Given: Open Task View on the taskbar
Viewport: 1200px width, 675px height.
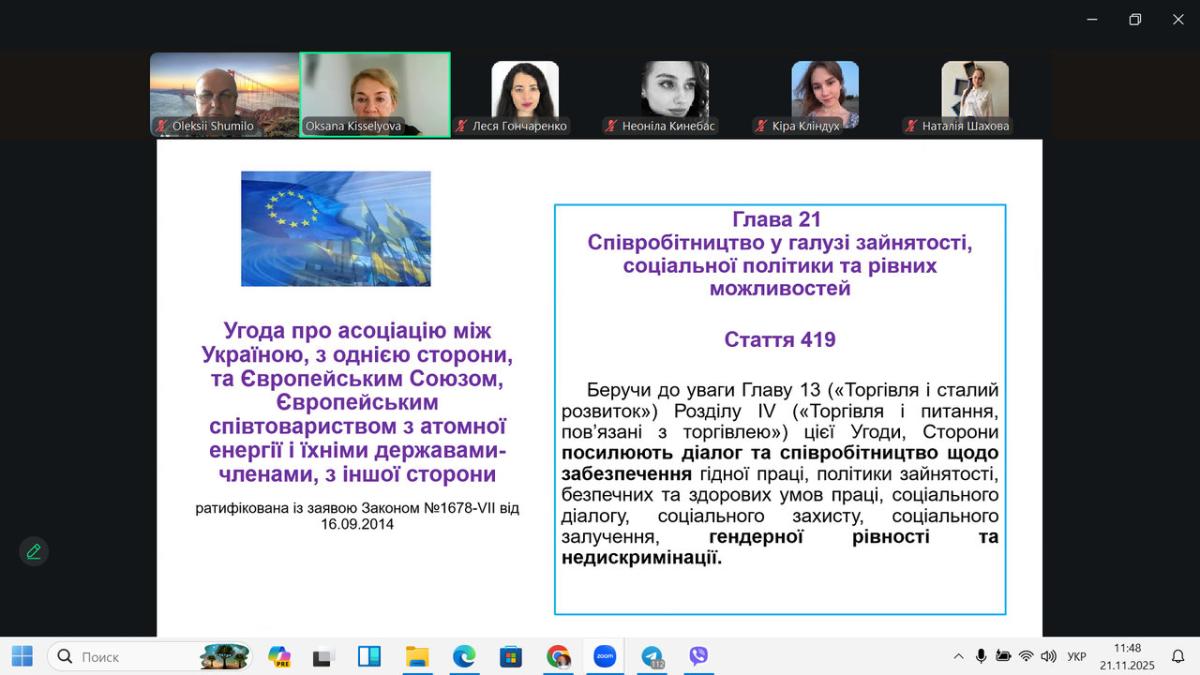Looking at the screenshot, I should pyautogui.click(x=322, y=657).
